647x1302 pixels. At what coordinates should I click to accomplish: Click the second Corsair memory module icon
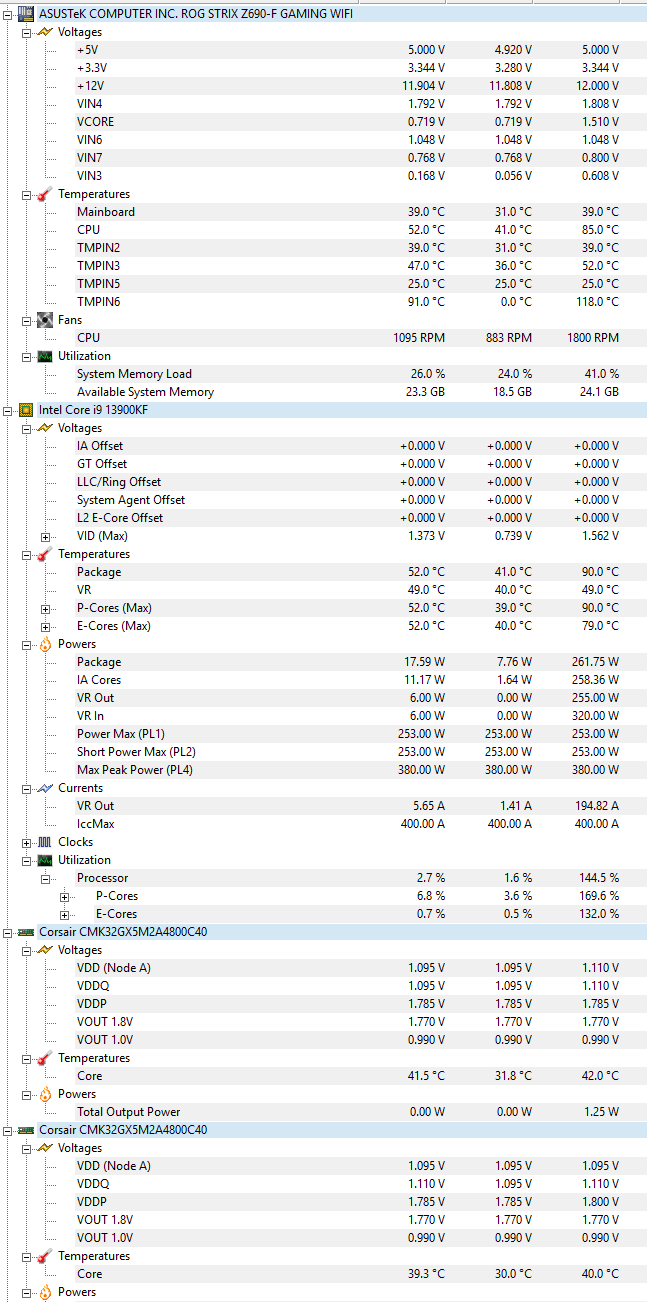pyautogui.click(x=26, y=1130)
